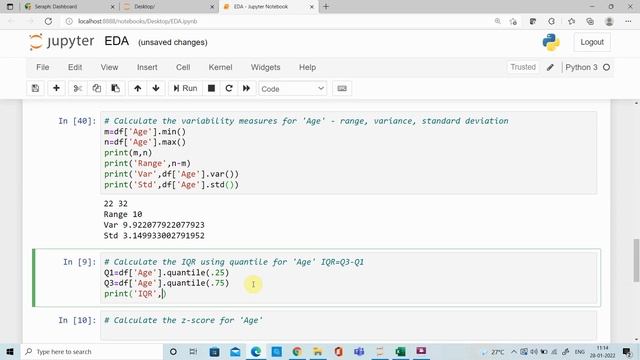640x360 pixels.
Task: Open the command palette keyboard icon
Action: coord(342,89)
